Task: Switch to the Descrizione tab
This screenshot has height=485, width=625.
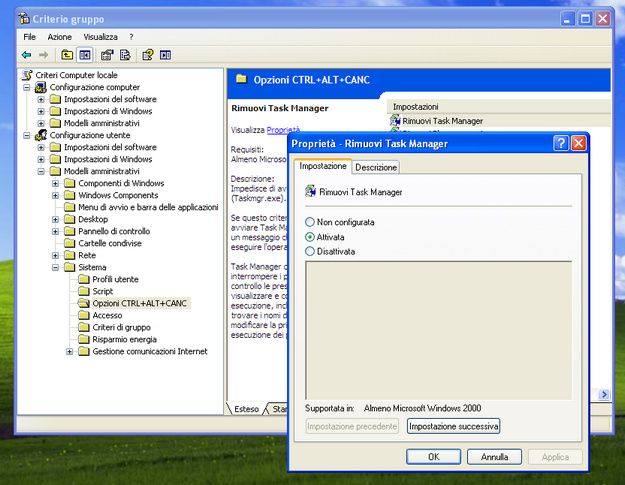Action: pos(376,167)
